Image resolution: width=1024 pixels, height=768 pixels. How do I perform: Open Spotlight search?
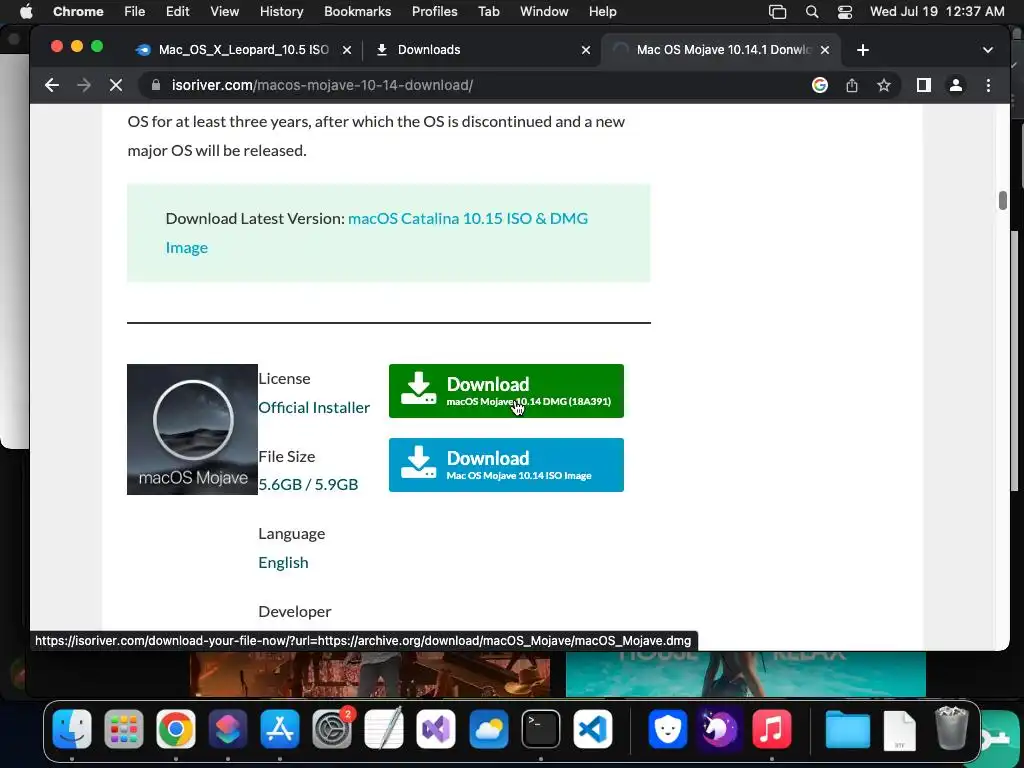pyautogui.click(x=812, y=12)
